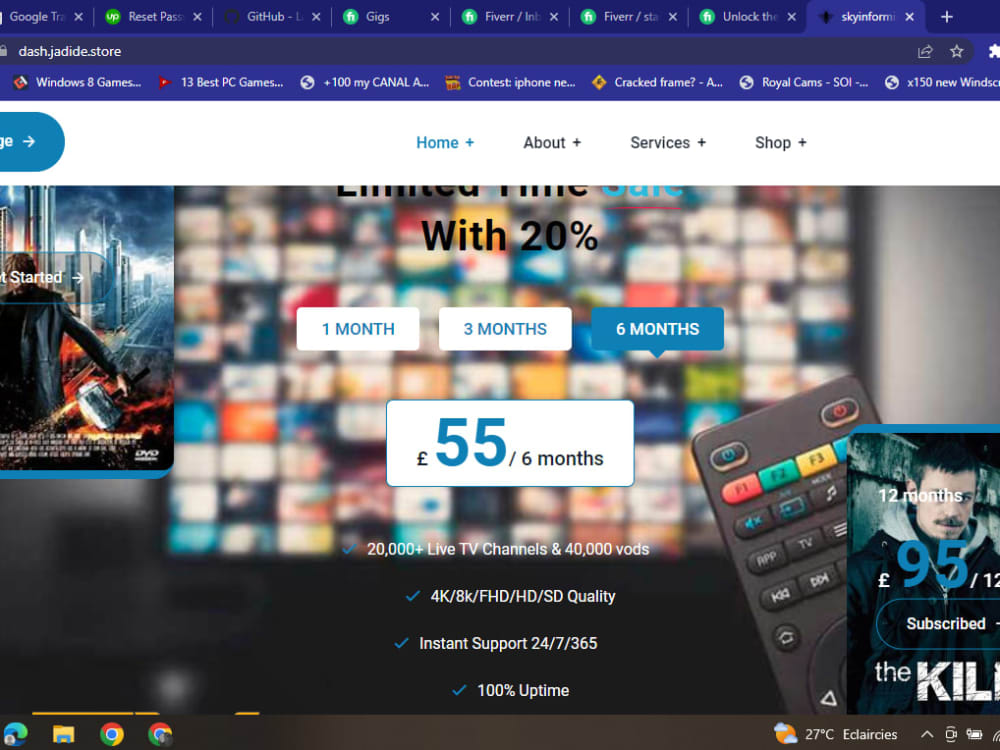Click the battery tray icon
The width and height of the screenshot is (1000, 750).
click(x=974, y=735)
